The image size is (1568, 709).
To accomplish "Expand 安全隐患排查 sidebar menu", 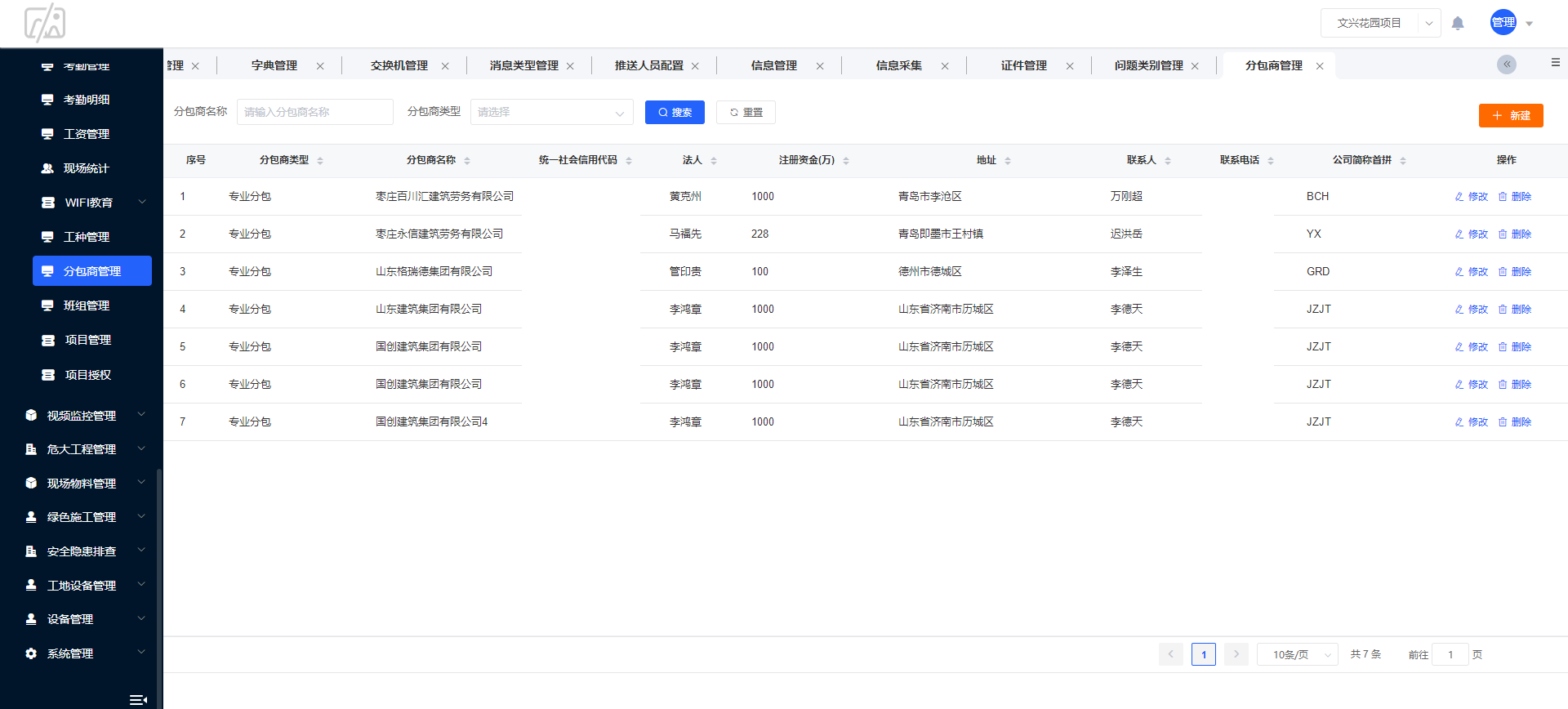I will 141,551.
